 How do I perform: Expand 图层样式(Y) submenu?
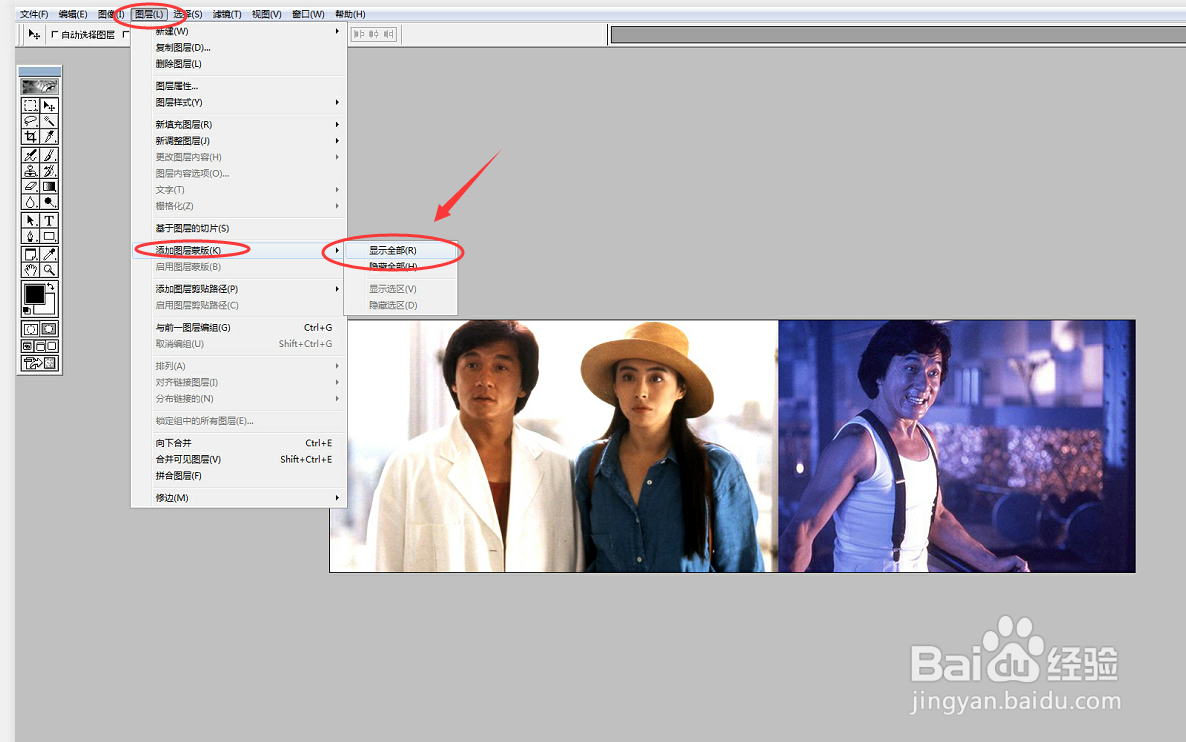click(x=239, y=102)
